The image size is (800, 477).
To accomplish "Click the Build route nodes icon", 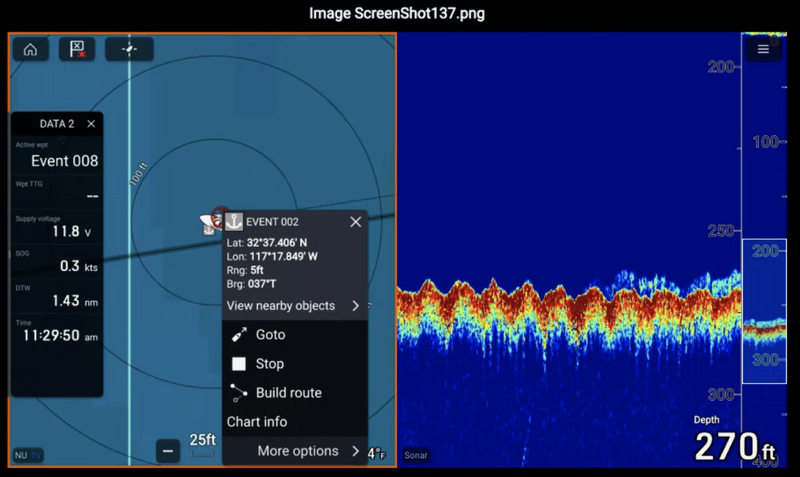I will click(239, 393).
